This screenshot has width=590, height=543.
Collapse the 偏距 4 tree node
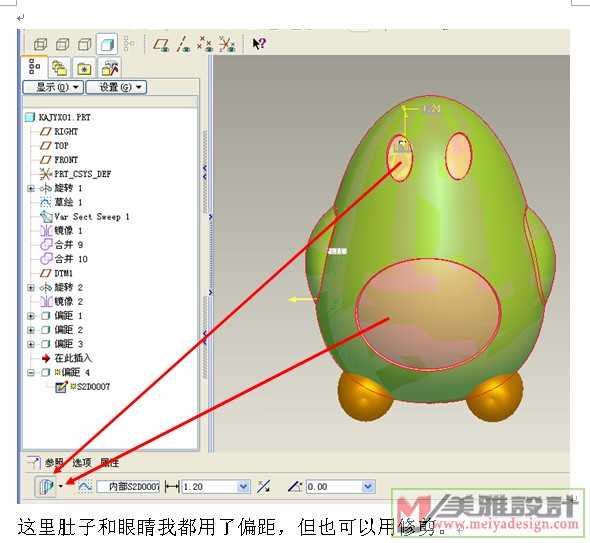coord(31,373)
